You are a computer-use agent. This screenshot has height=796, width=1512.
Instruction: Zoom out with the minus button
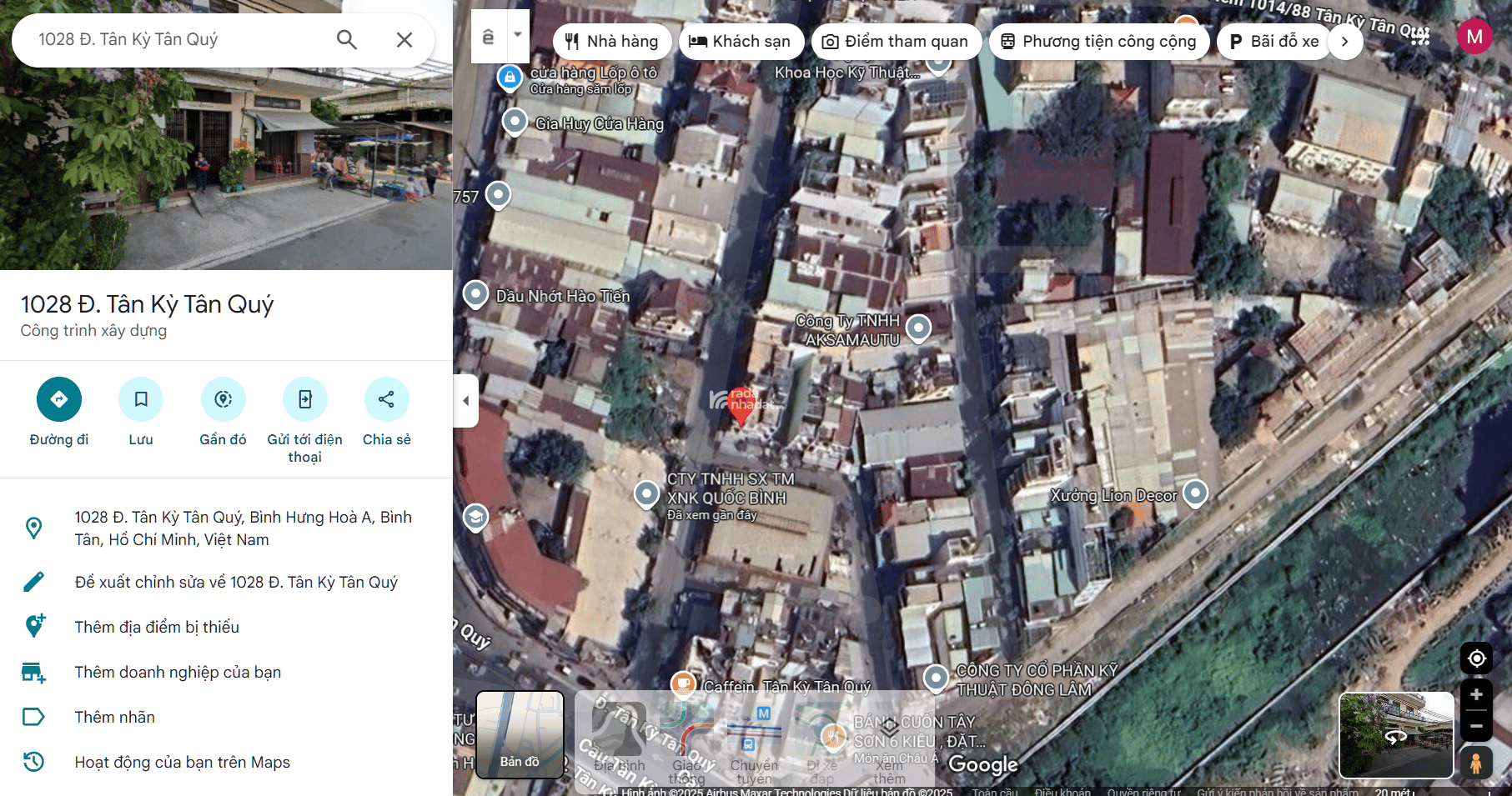pyautogui.click(x=1476, y=726)
